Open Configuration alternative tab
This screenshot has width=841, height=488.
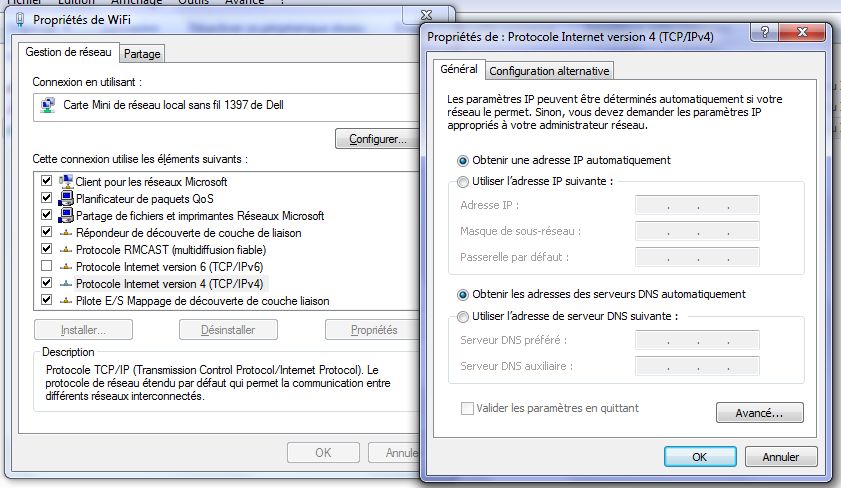tap(549, 71)
